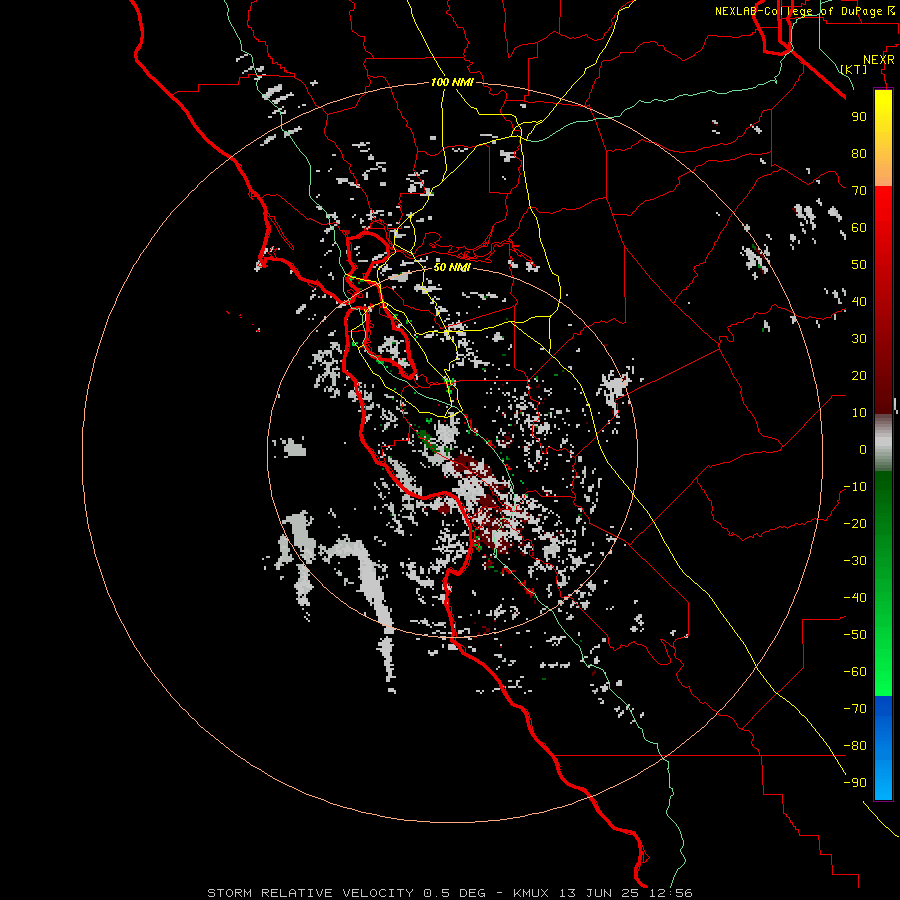Click the positive 30 scale value

(x=859, y=339)
